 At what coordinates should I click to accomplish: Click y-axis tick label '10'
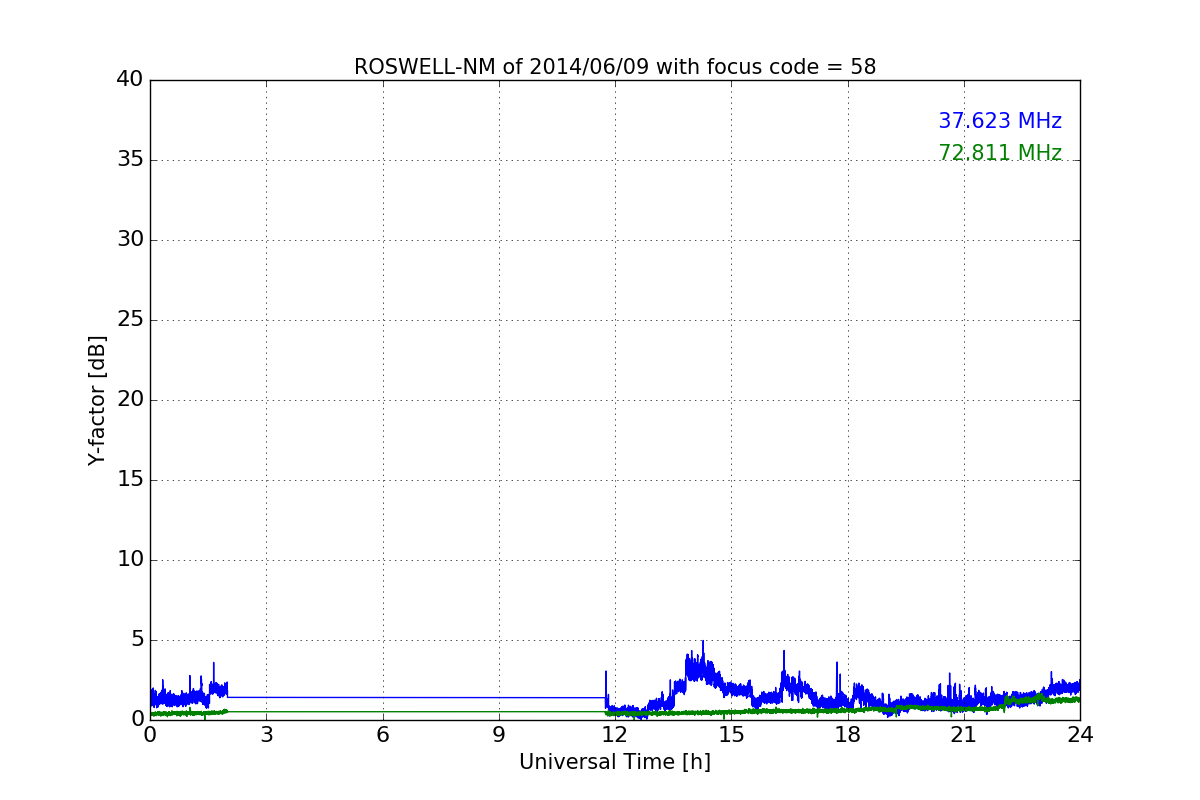[x=130, y=560]
